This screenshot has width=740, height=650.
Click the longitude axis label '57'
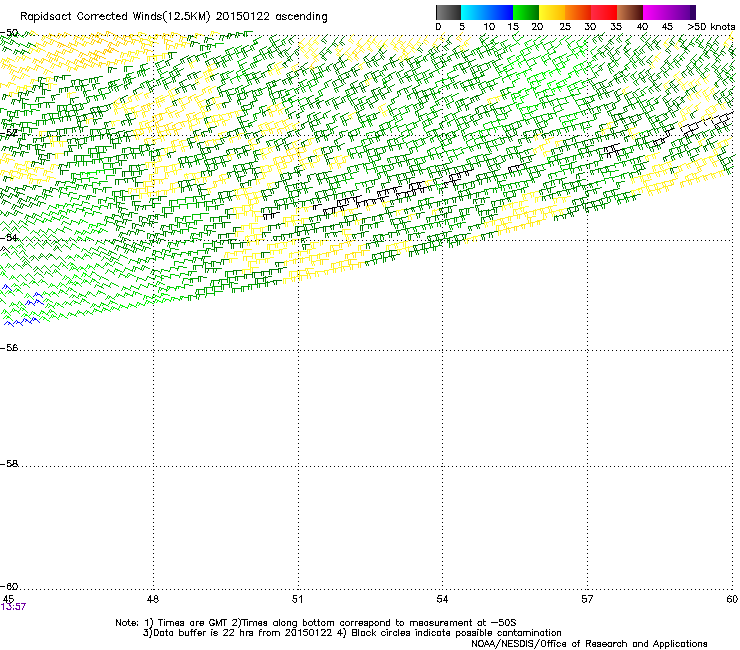click(587, 599)
